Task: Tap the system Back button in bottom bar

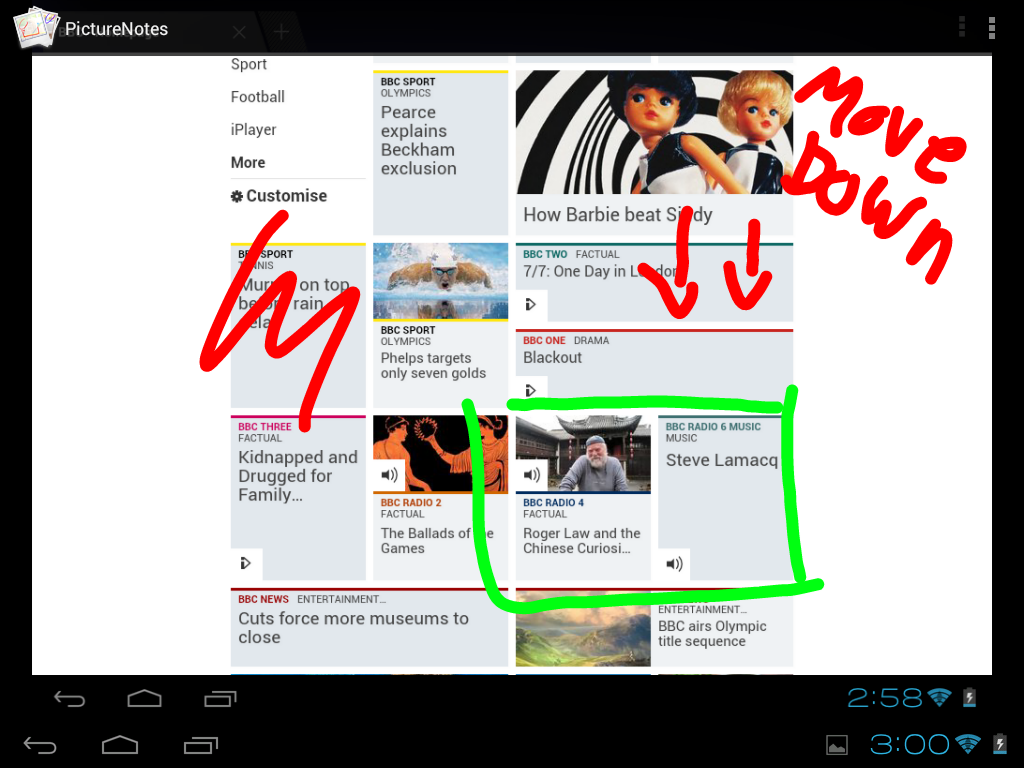Action: pyautogui.click(x=40, y=745)
